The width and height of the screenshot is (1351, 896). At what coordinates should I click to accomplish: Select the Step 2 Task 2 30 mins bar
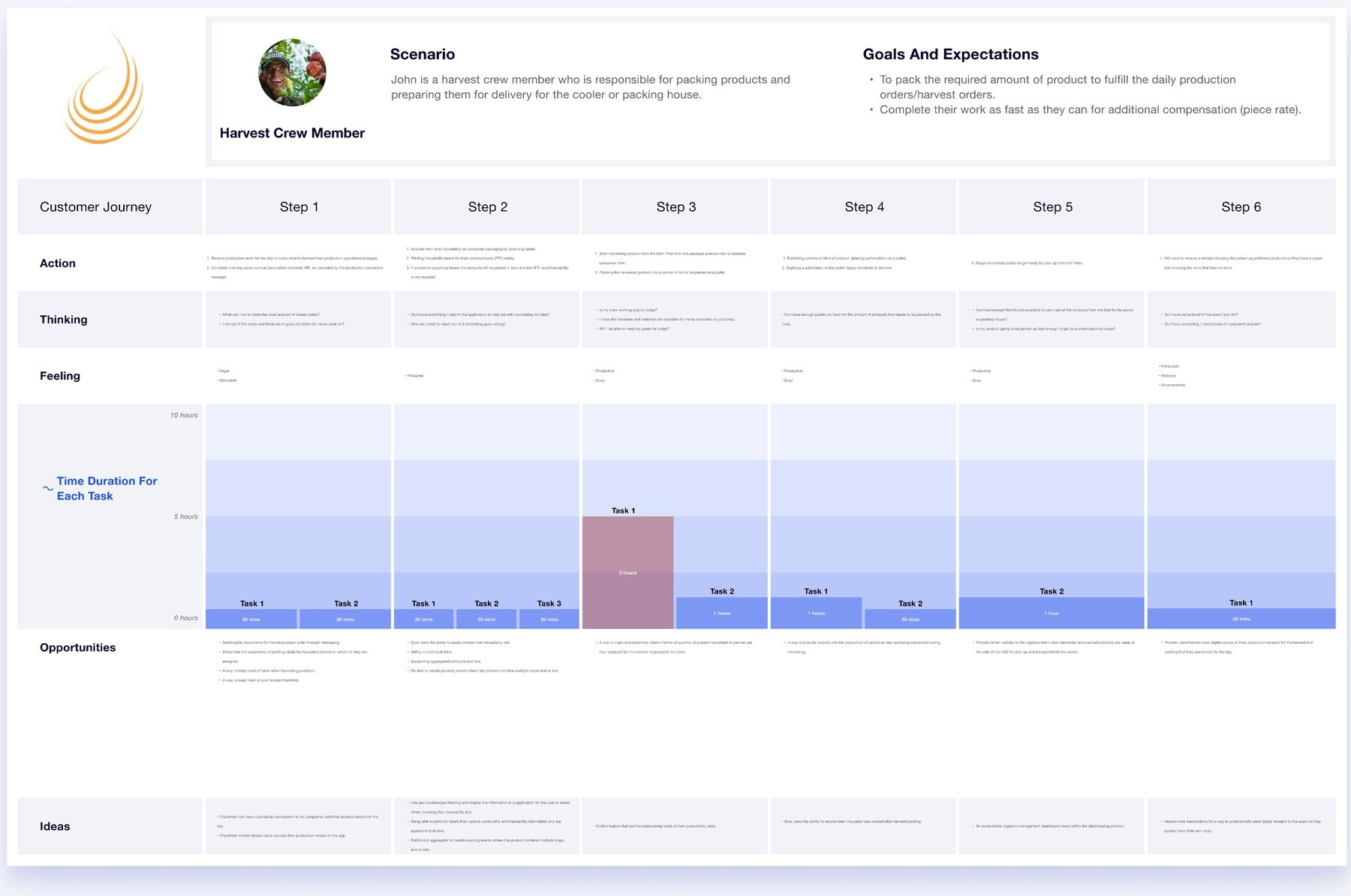pos(486,619)
